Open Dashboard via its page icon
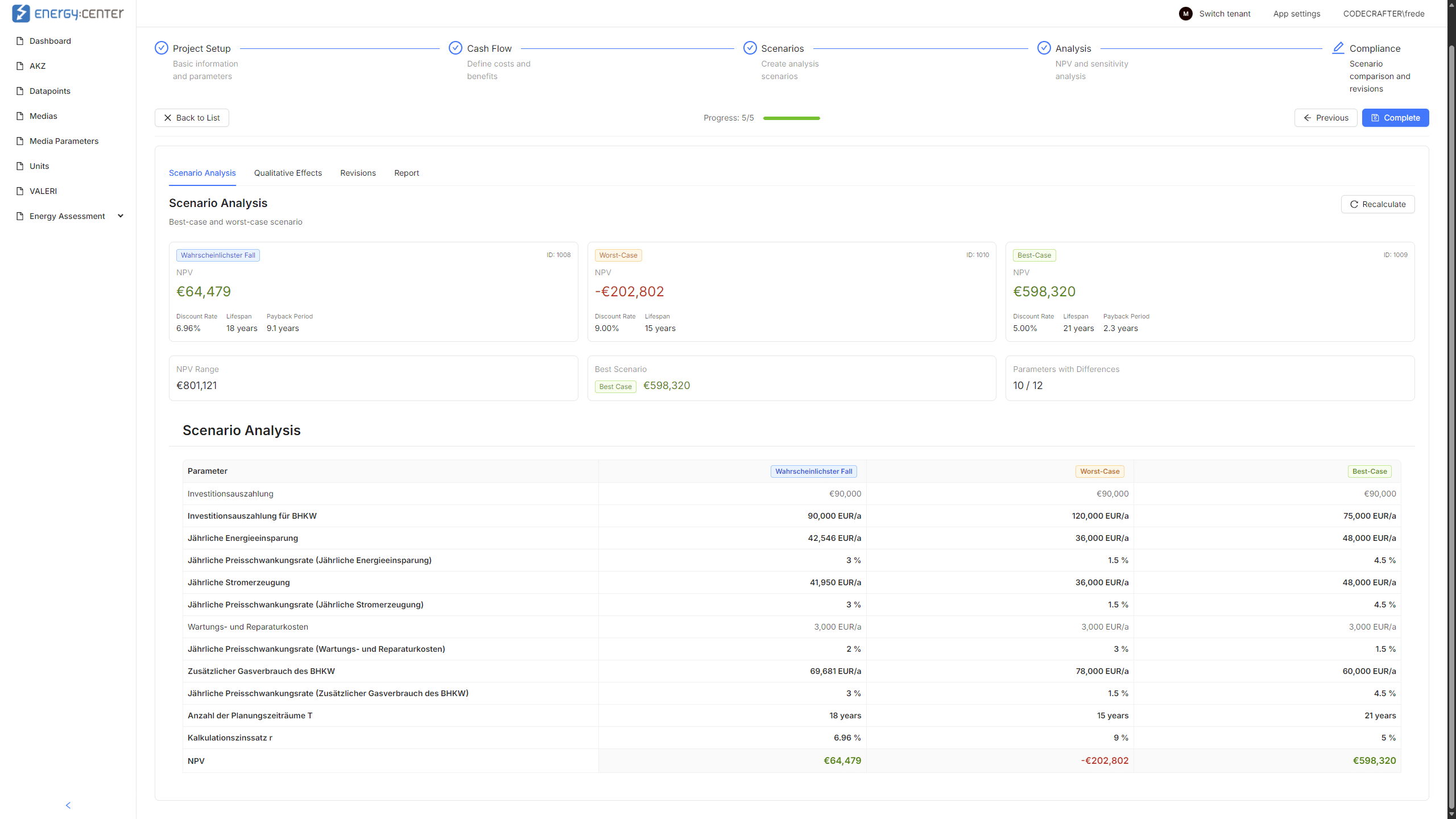 tap(20, 41)
